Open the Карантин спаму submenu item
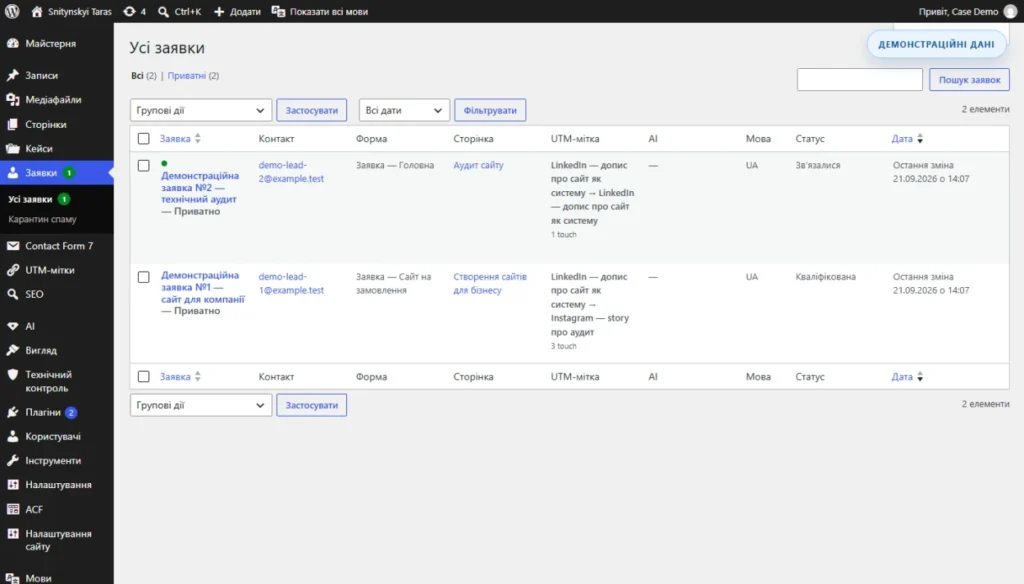 42,219
